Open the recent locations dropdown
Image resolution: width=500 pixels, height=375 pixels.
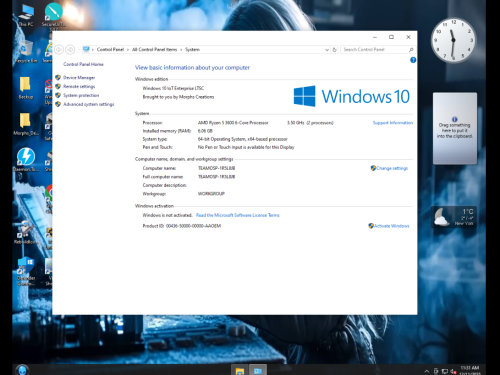79,50
